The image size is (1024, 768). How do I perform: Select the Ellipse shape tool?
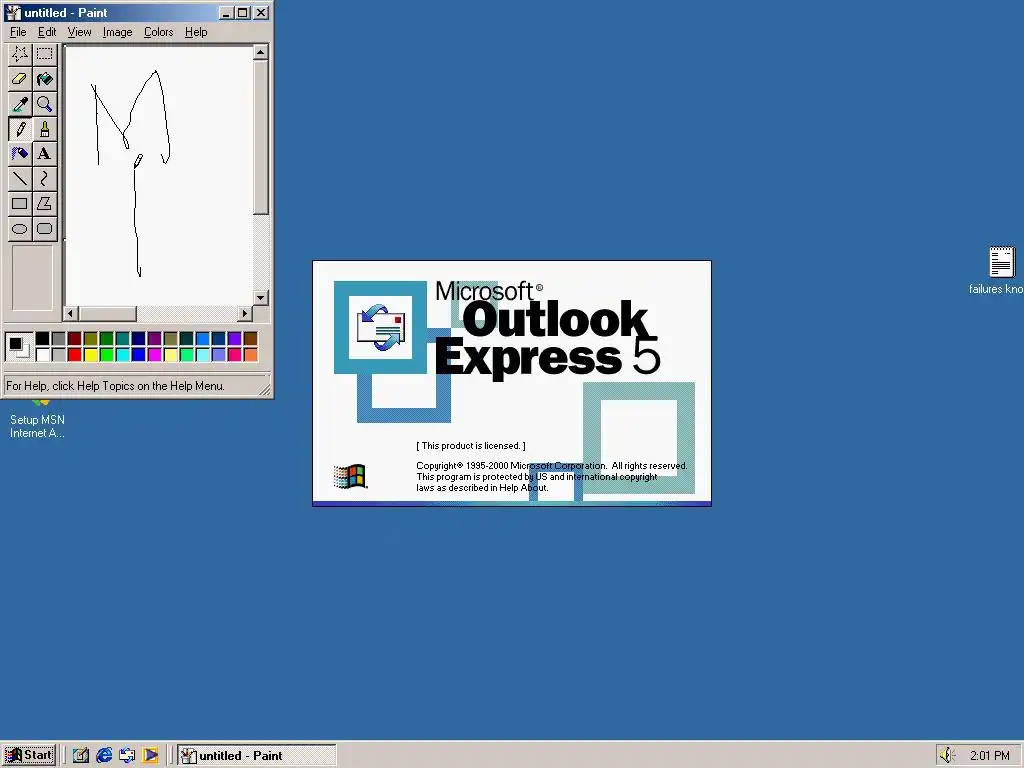20,228
